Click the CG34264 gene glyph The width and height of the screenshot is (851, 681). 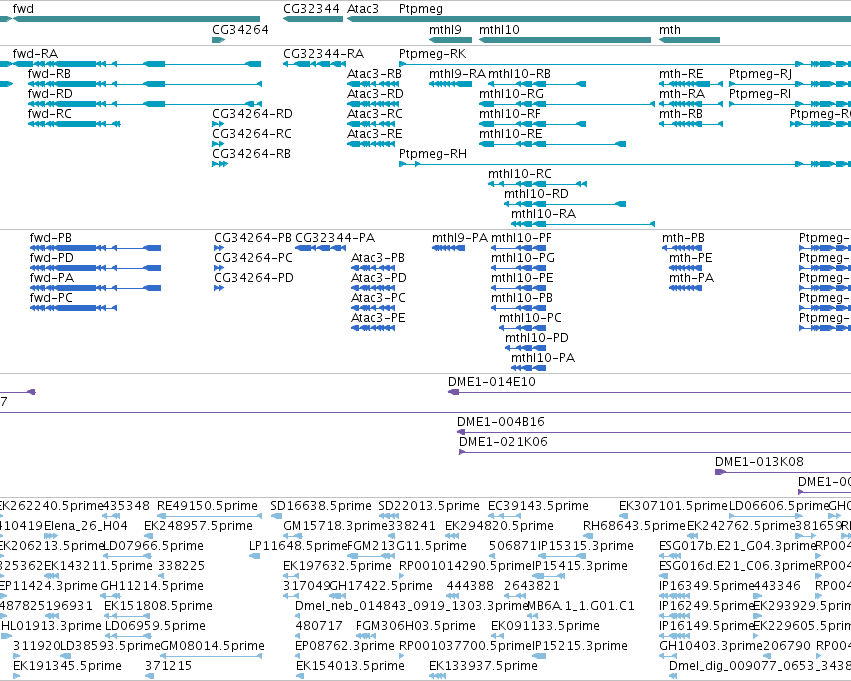(219, 40)
